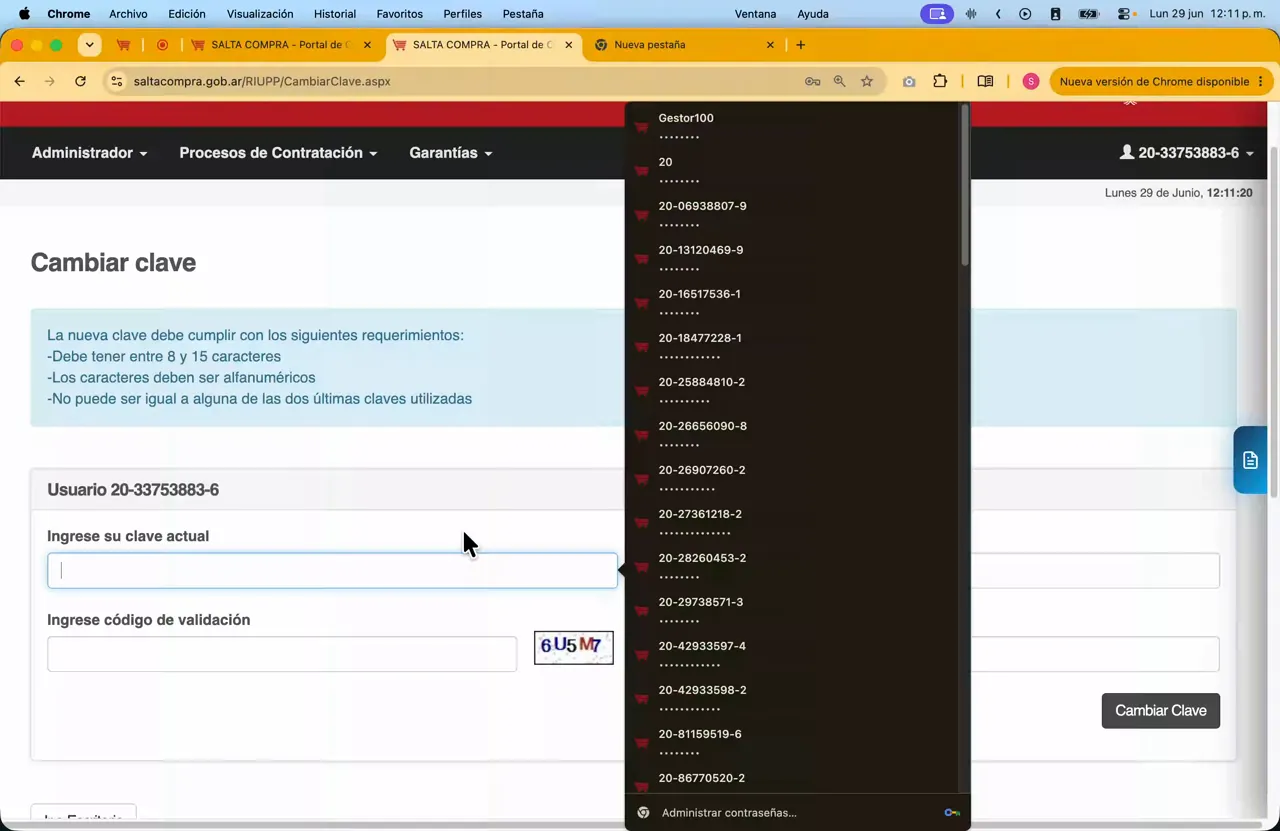Expand the Administrador dropdown menu
1280x831 pixels.
tap(90, 153)
